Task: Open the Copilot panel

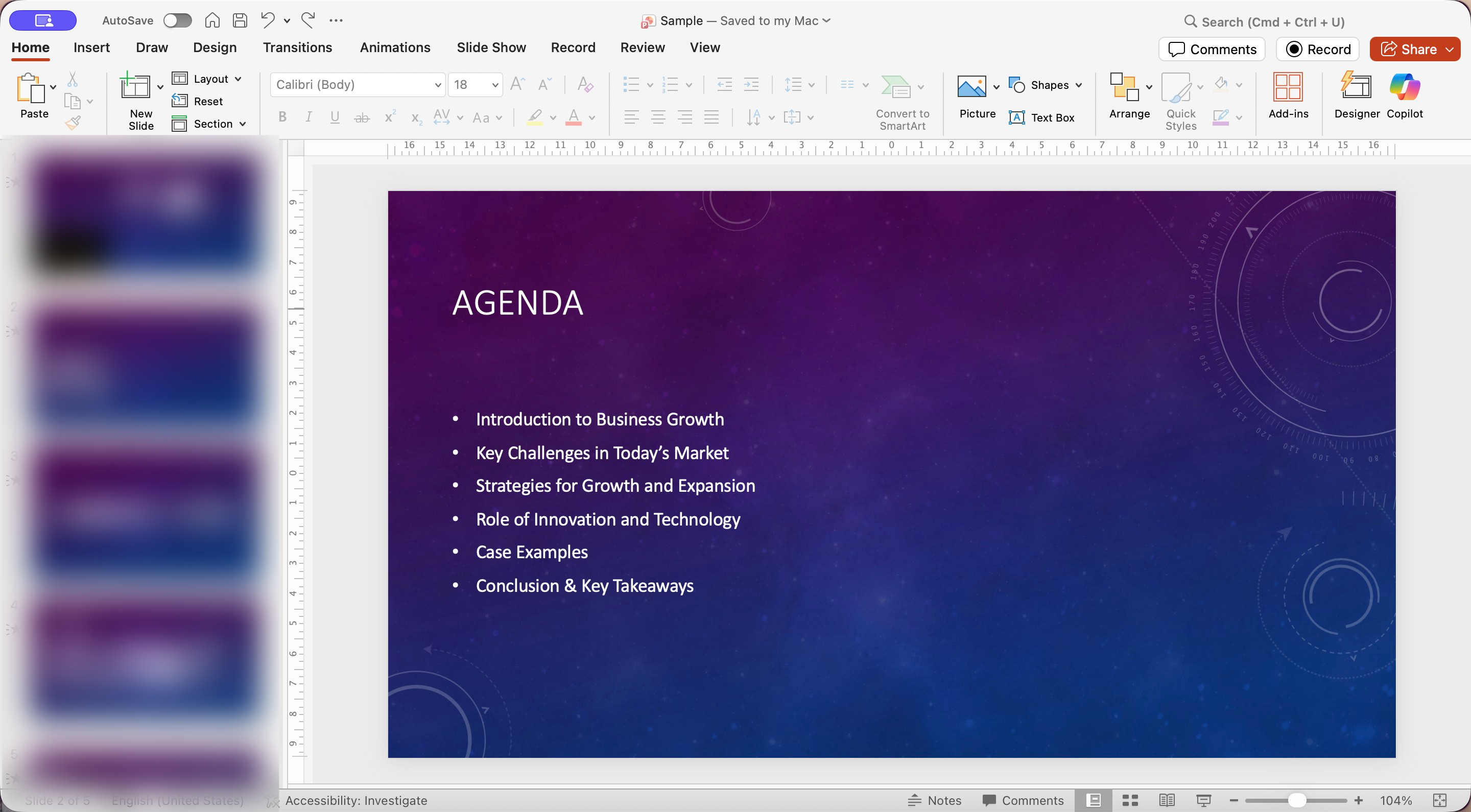Action: tap(1404, 87)
